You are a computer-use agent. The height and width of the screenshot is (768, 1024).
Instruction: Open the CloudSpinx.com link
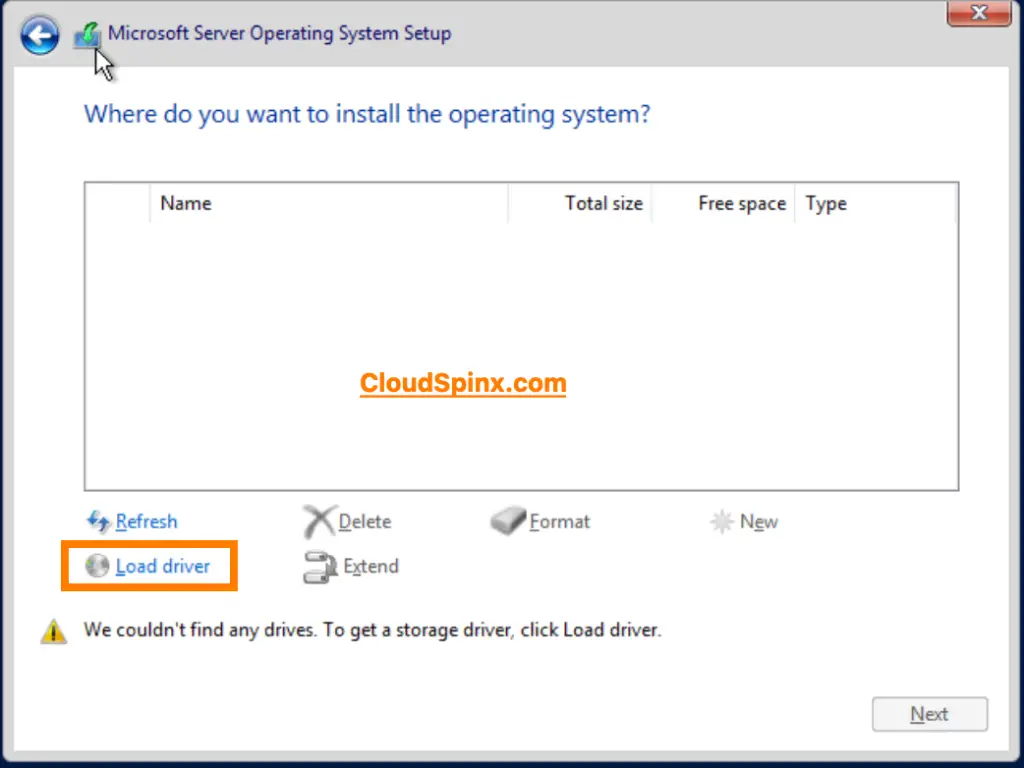pos(463,382)
